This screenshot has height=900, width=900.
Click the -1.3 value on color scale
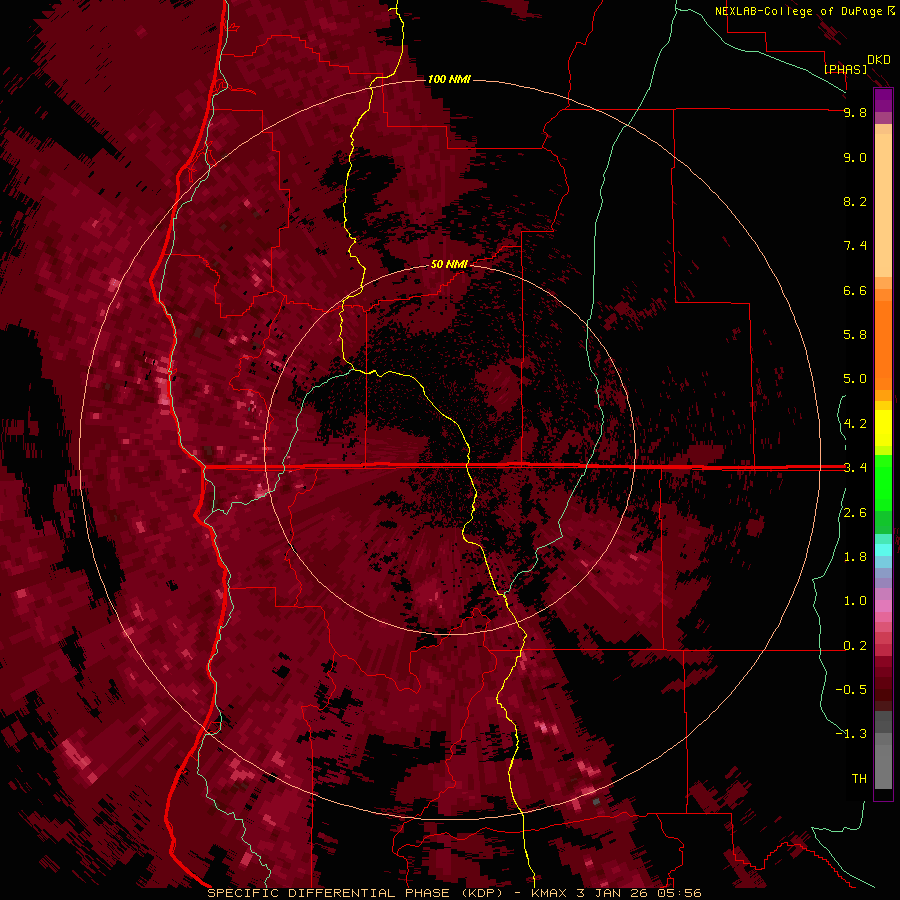pyautogui.click(x=851, y=734)
